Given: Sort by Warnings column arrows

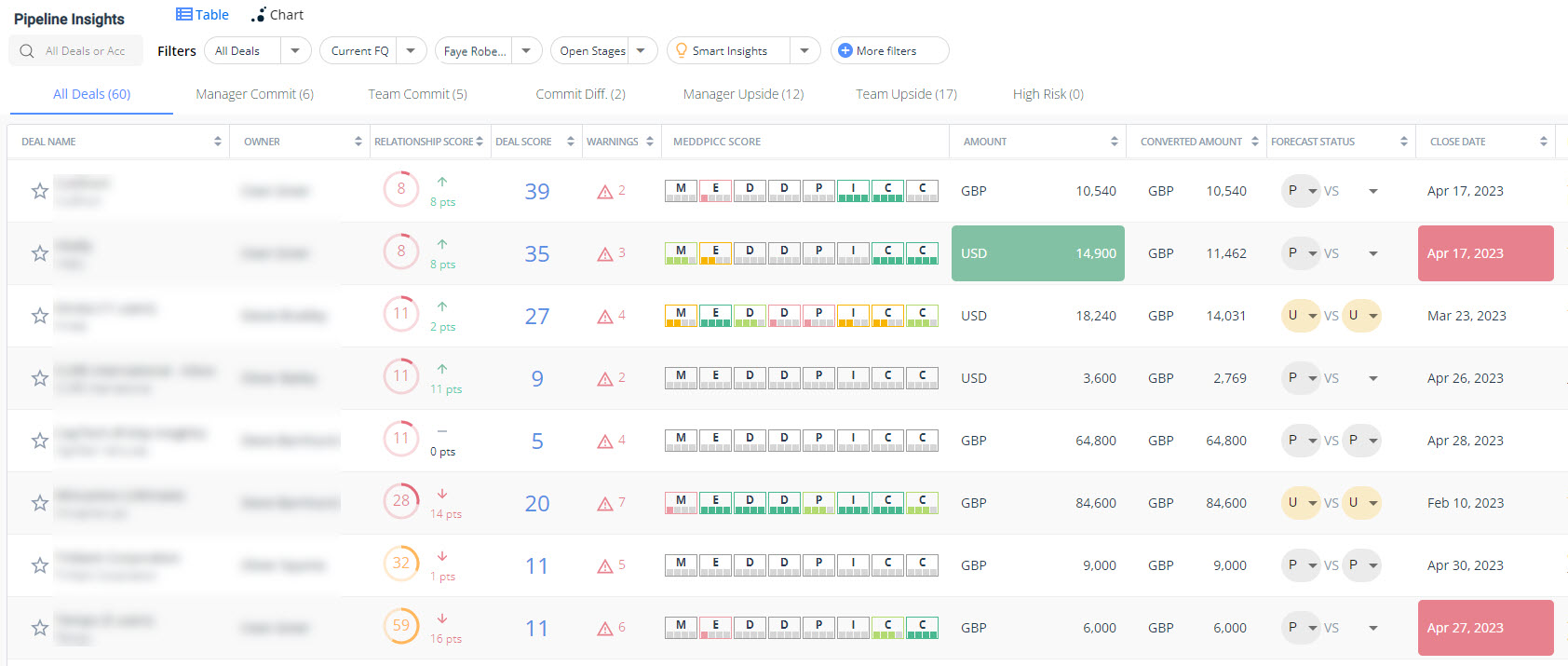Looking at the screenshot, I should point(650,142).
